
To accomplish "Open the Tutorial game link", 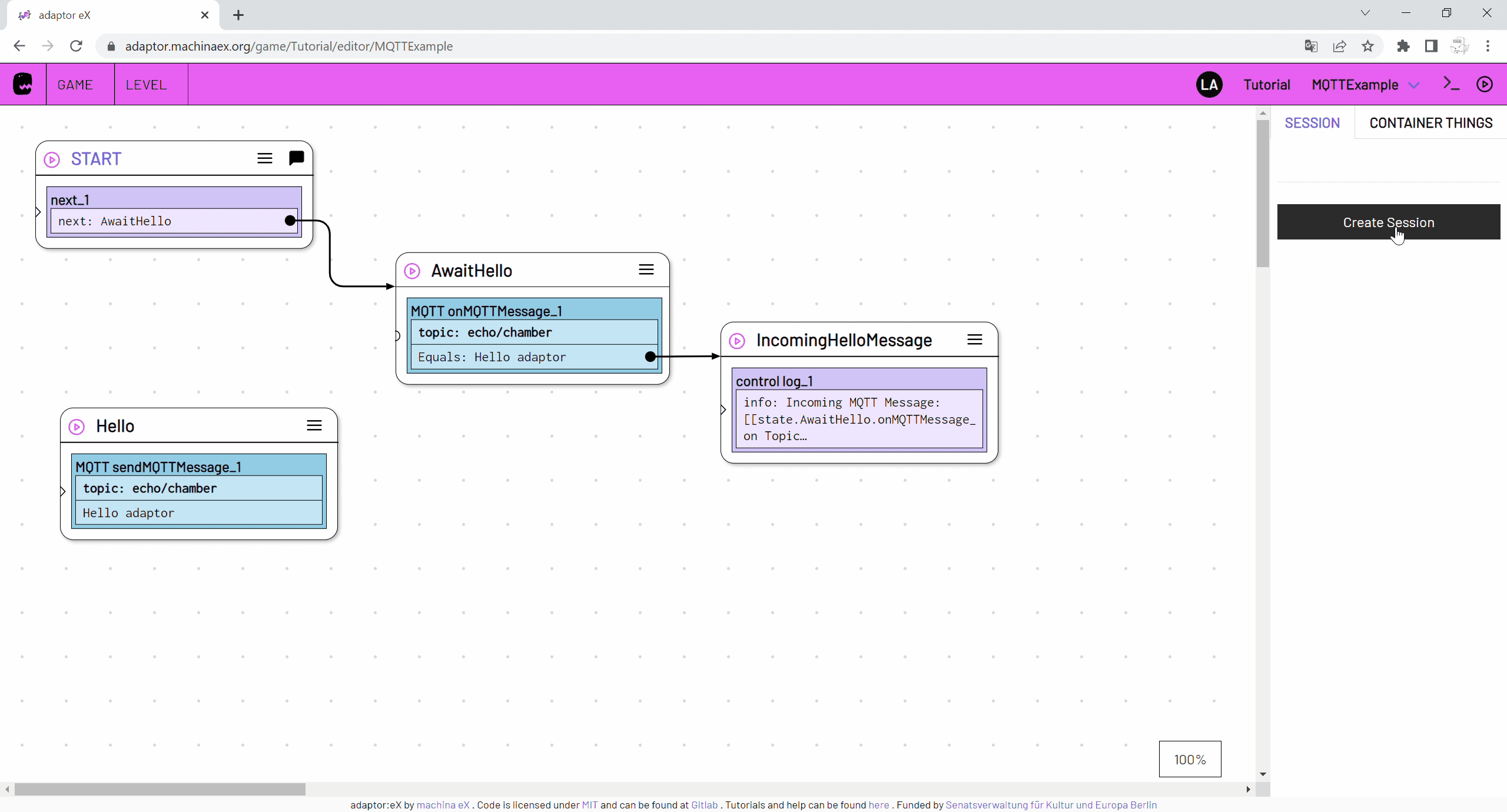I will [x=1267, y=85].
